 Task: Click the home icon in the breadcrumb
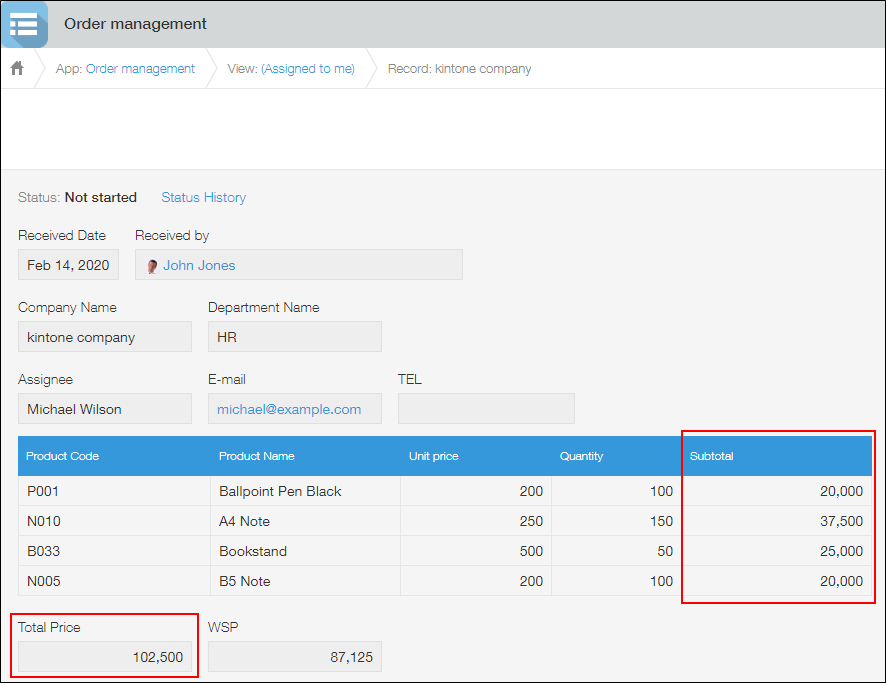[x=16, y=68]
